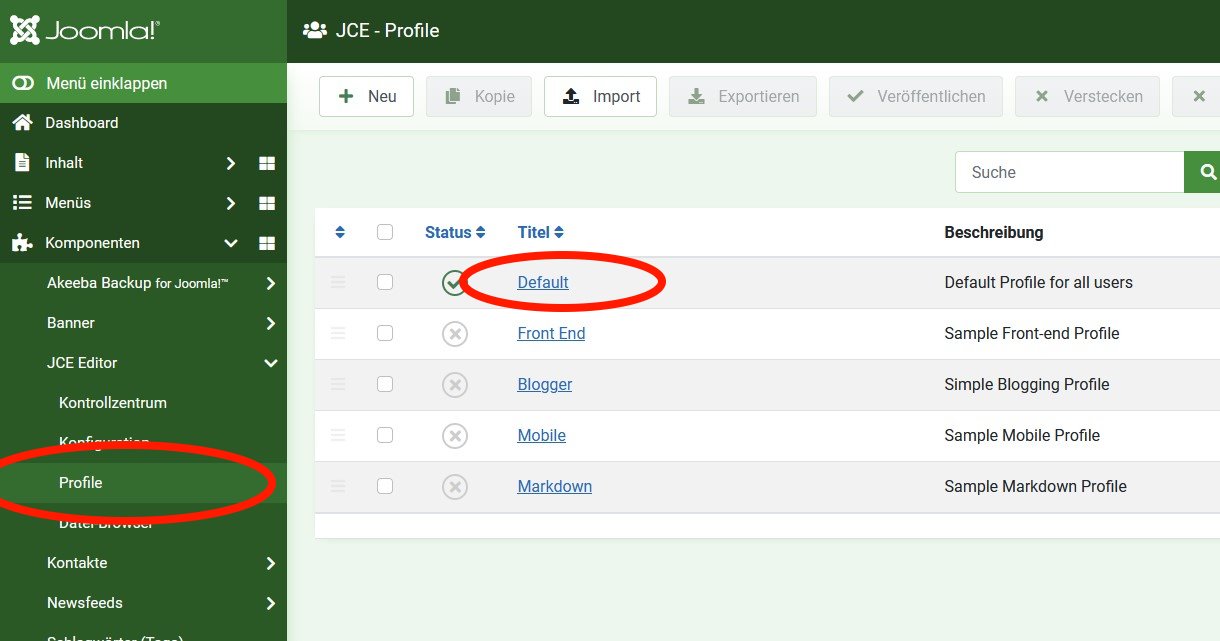
Task: Click the Veröffentlichen button
Action: [916, 96]
